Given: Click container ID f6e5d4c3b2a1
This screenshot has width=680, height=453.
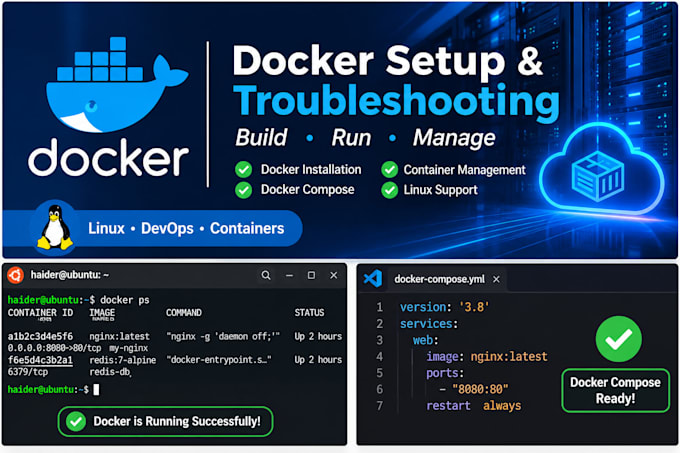Looking at the screenshot, I should coord(40,360).
